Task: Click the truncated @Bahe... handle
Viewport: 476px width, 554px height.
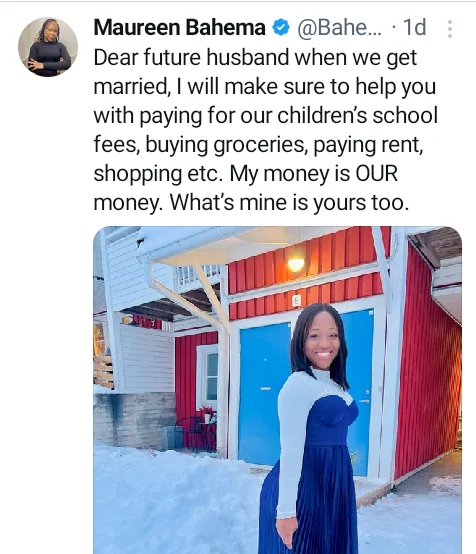Action: 340,28
